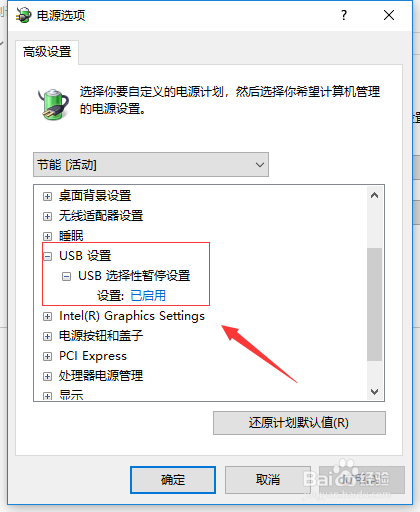Click the settings list scroll up arrow
The image size is (420, 512).
coord(375,195)
